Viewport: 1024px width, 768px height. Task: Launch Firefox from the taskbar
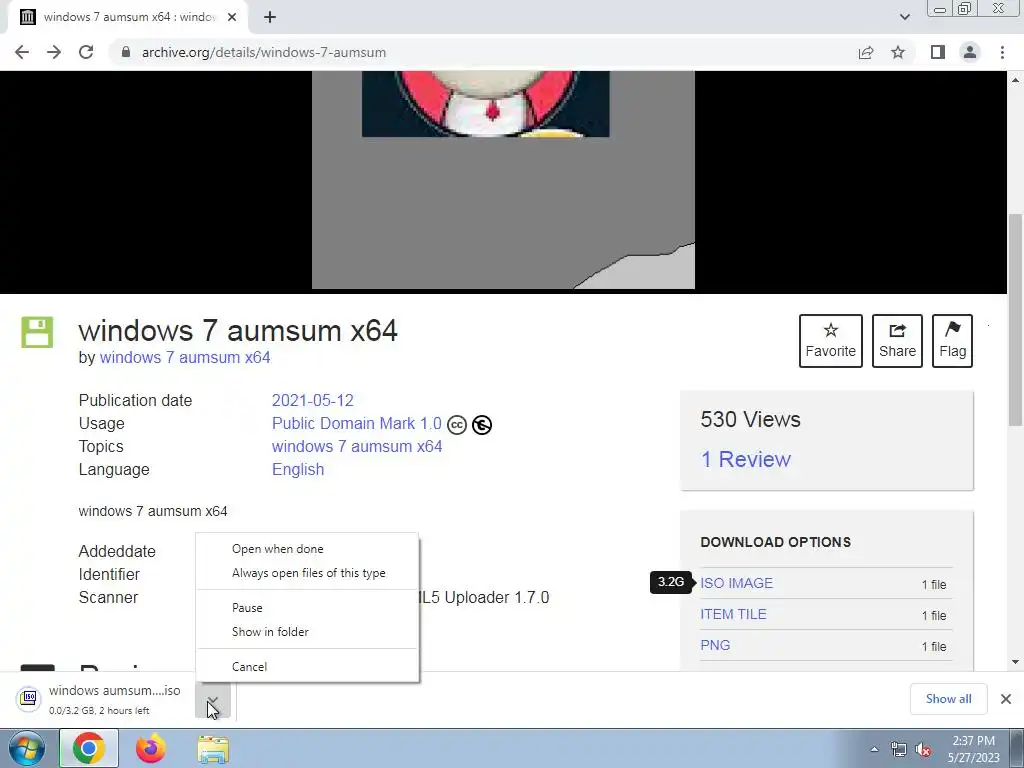tap(151, 748)
